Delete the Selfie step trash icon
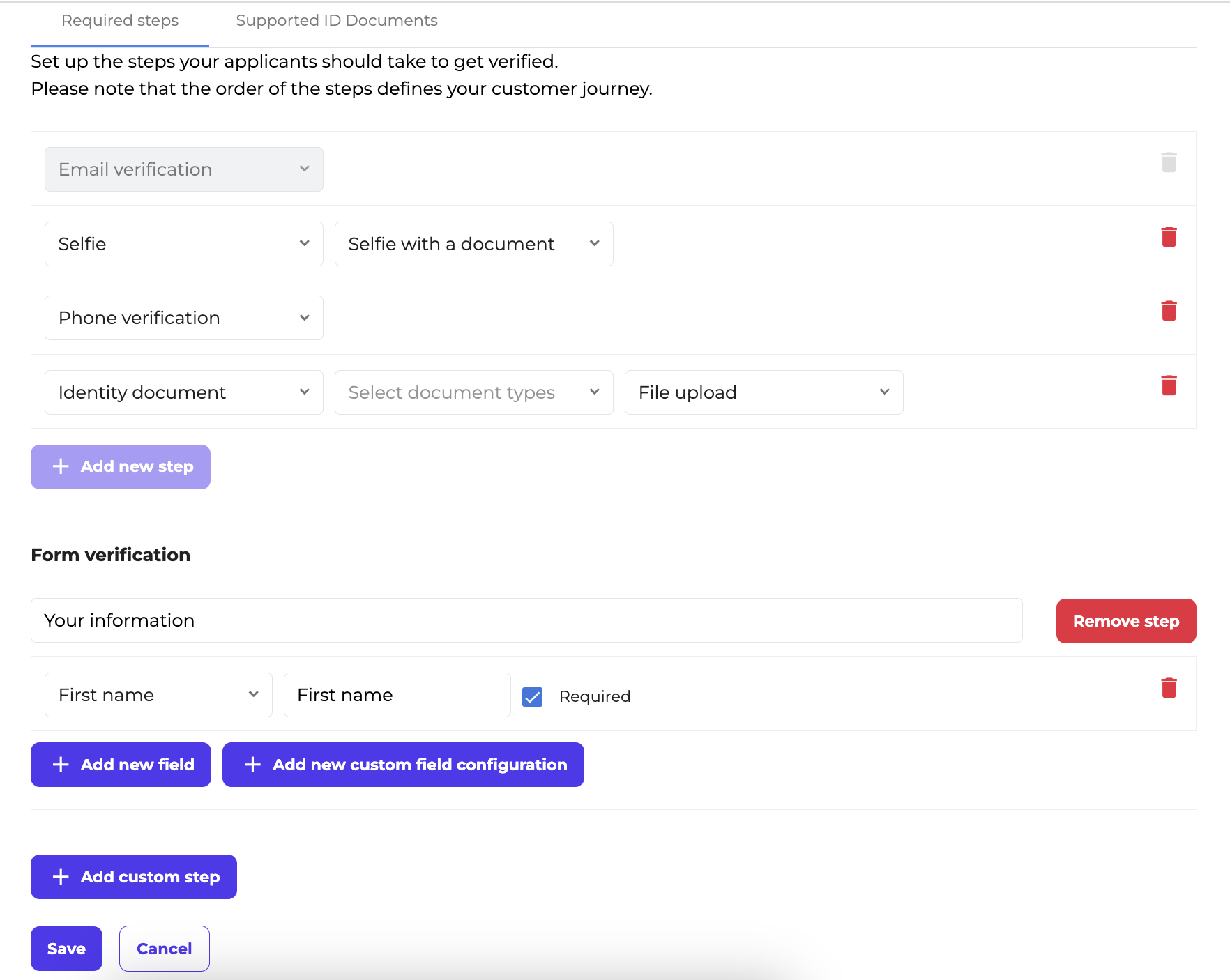 click(x=1169, y=237)
